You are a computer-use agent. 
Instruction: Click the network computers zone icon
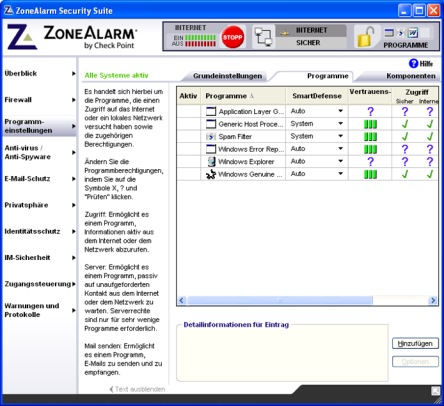click(x=263, y=37)
